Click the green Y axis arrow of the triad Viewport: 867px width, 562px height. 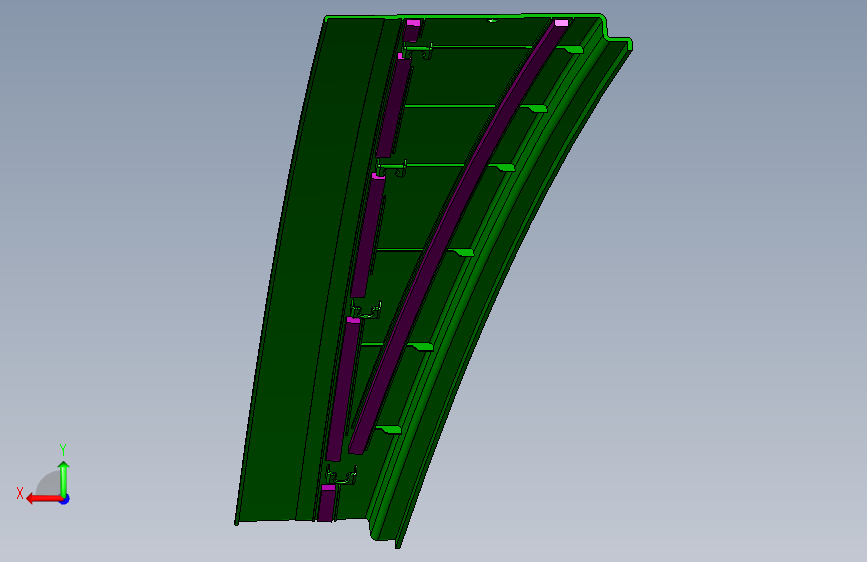(64, 478)
